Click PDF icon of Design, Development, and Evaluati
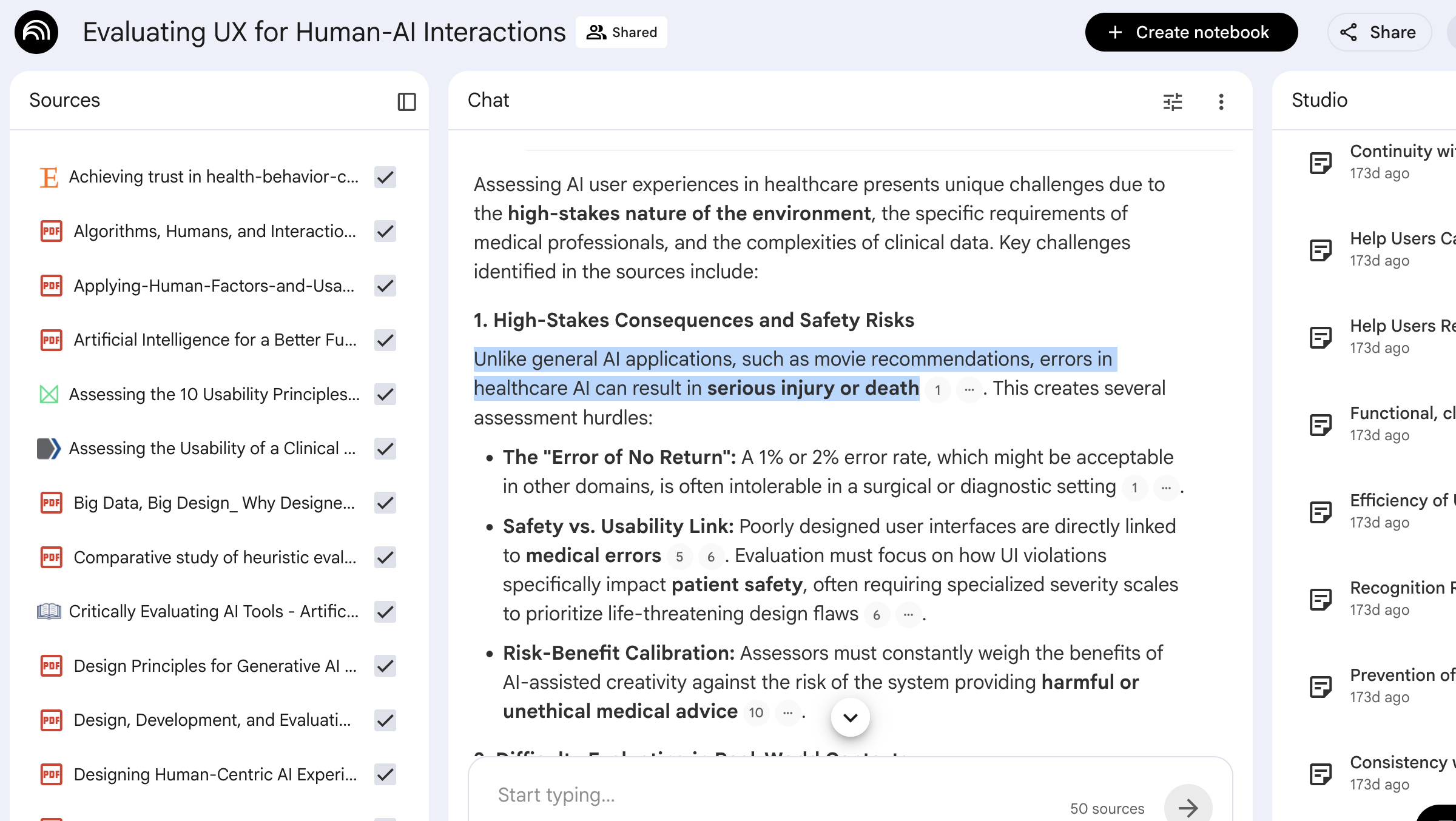Viewport: 1456px width, 821px height. (51, 720)
